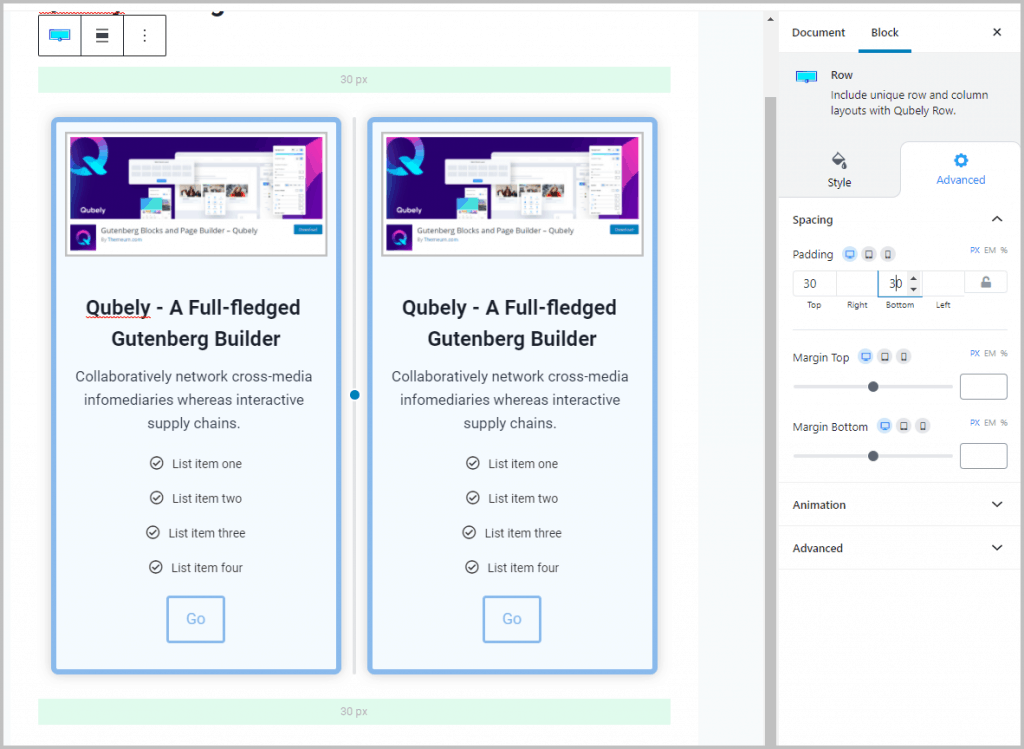Screen dimensions: 1024x749
Task: Select List item three in left card
Action: [207, 533]
